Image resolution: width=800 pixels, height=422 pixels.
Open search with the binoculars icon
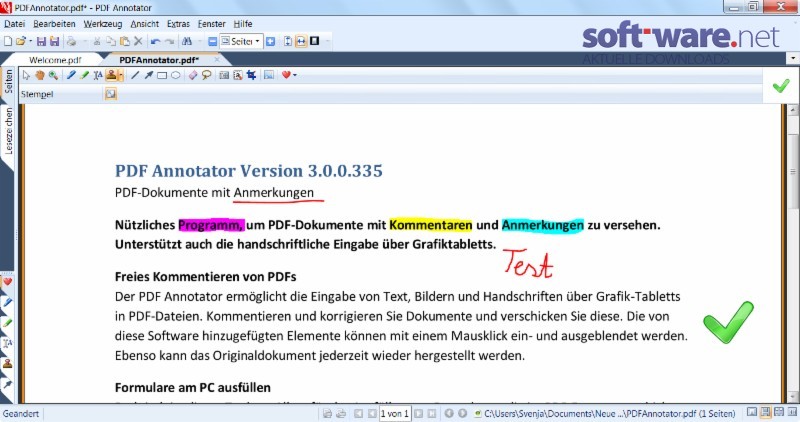pyautogui.click(x=187, y=41)
